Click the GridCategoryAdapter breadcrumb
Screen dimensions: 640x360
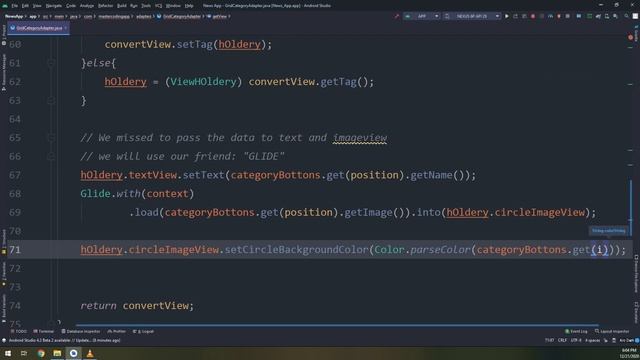click(x=182, y=16)
